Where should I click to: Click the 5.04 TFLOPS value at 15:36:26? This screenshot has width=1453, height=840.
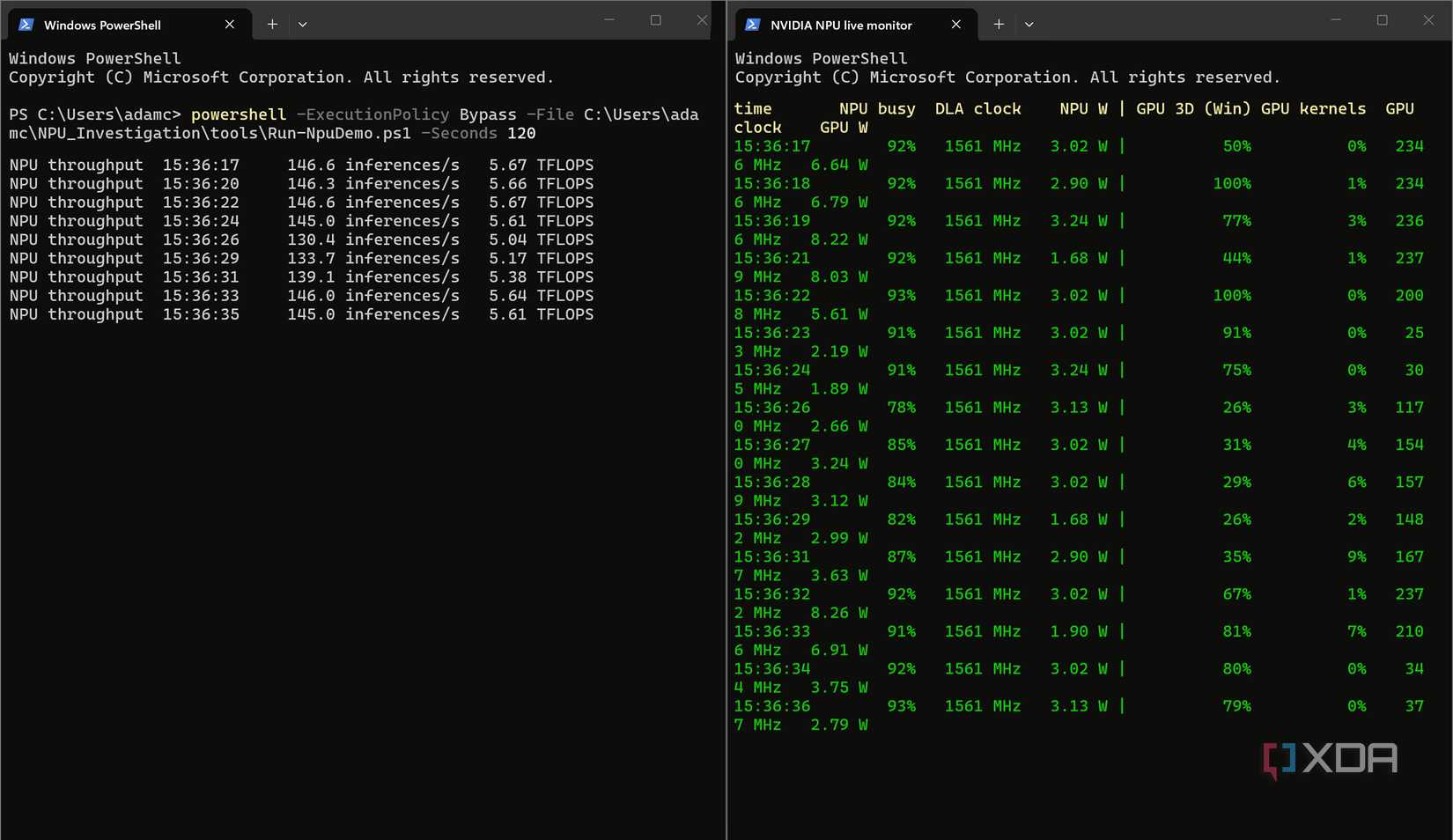click(541, 239)
